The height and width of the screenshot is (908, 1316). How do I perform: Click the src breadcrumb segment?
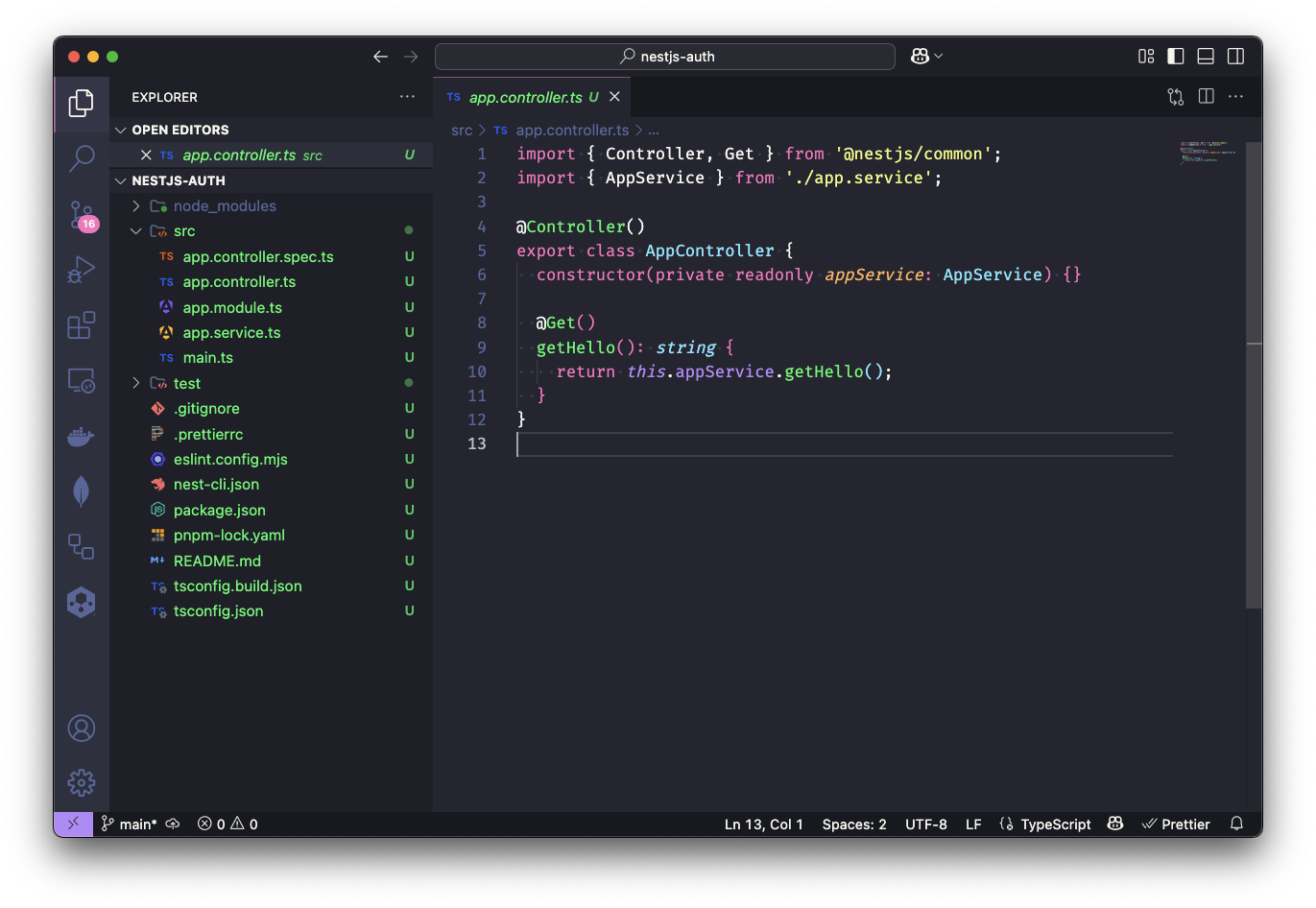click(462, 131)
